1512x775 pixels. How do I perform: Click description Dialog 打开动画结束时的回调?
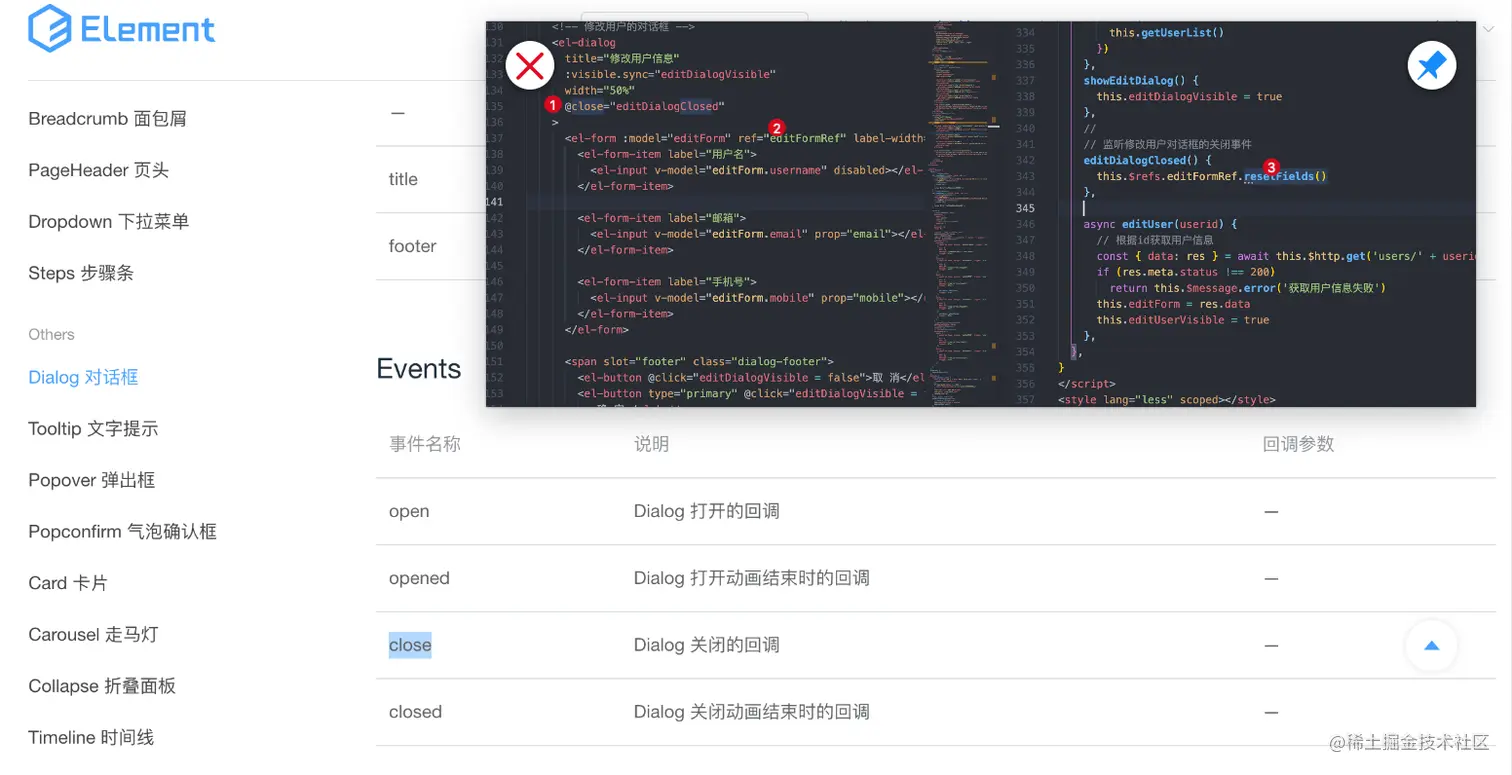(752, 578)
